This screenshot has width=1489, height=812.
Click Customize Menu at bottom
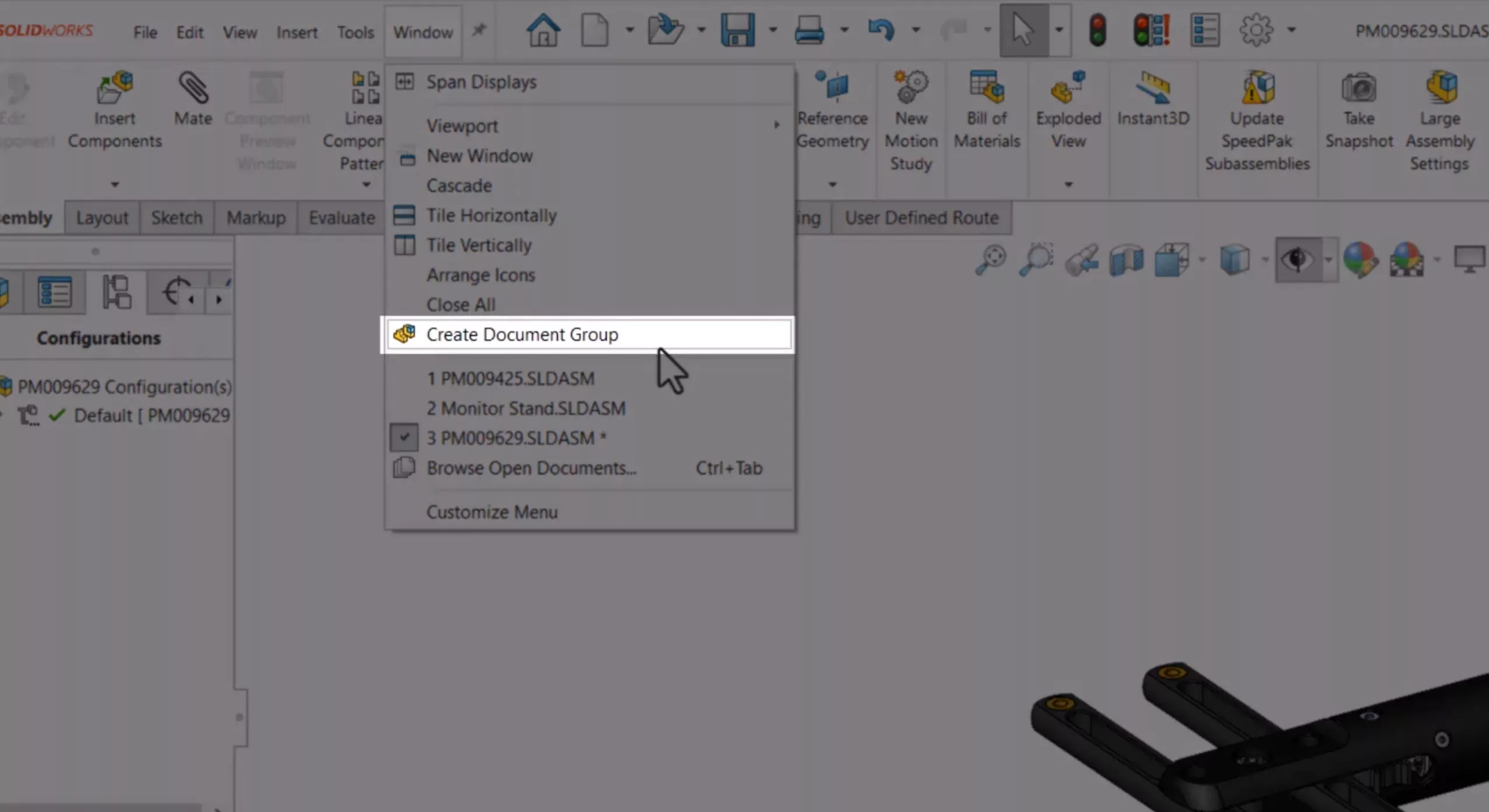click(x=491, y=511)
